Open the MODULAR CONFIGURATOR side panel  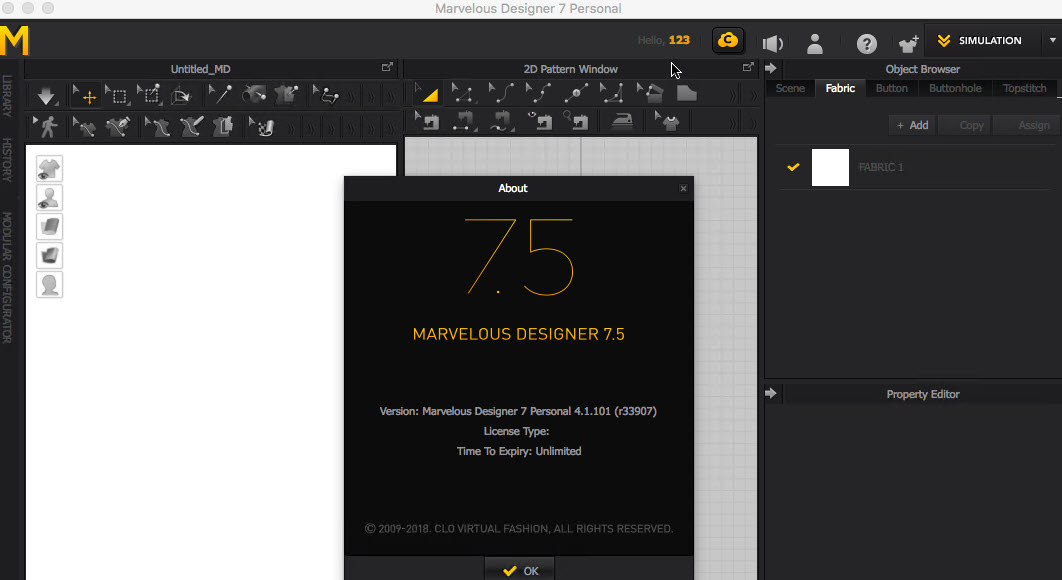[x=7, y=276]
